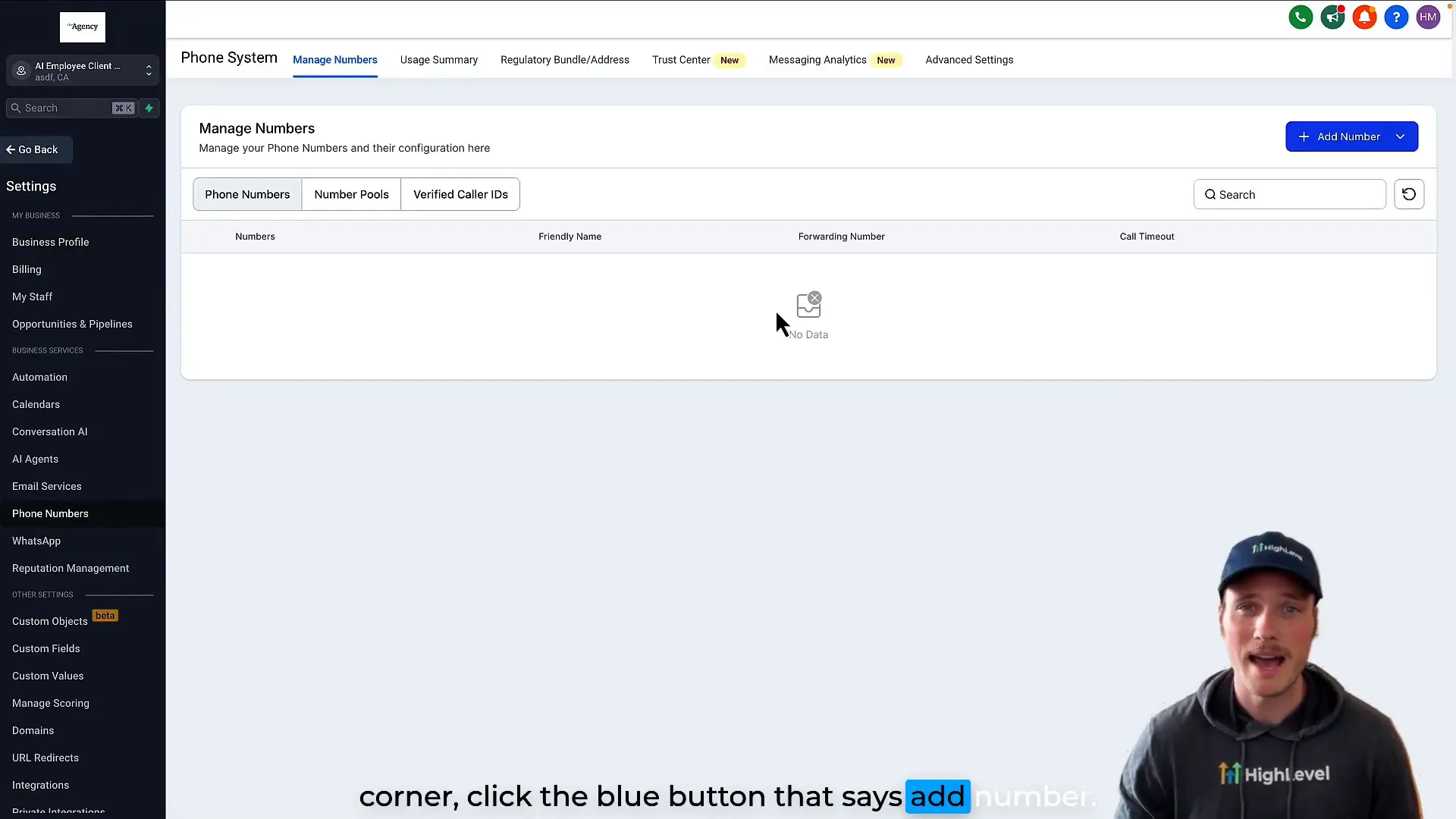Open the Regulatory Bundle/Address tab
The width and height of the screenshot is (1456, 819).
click(565, 60)
